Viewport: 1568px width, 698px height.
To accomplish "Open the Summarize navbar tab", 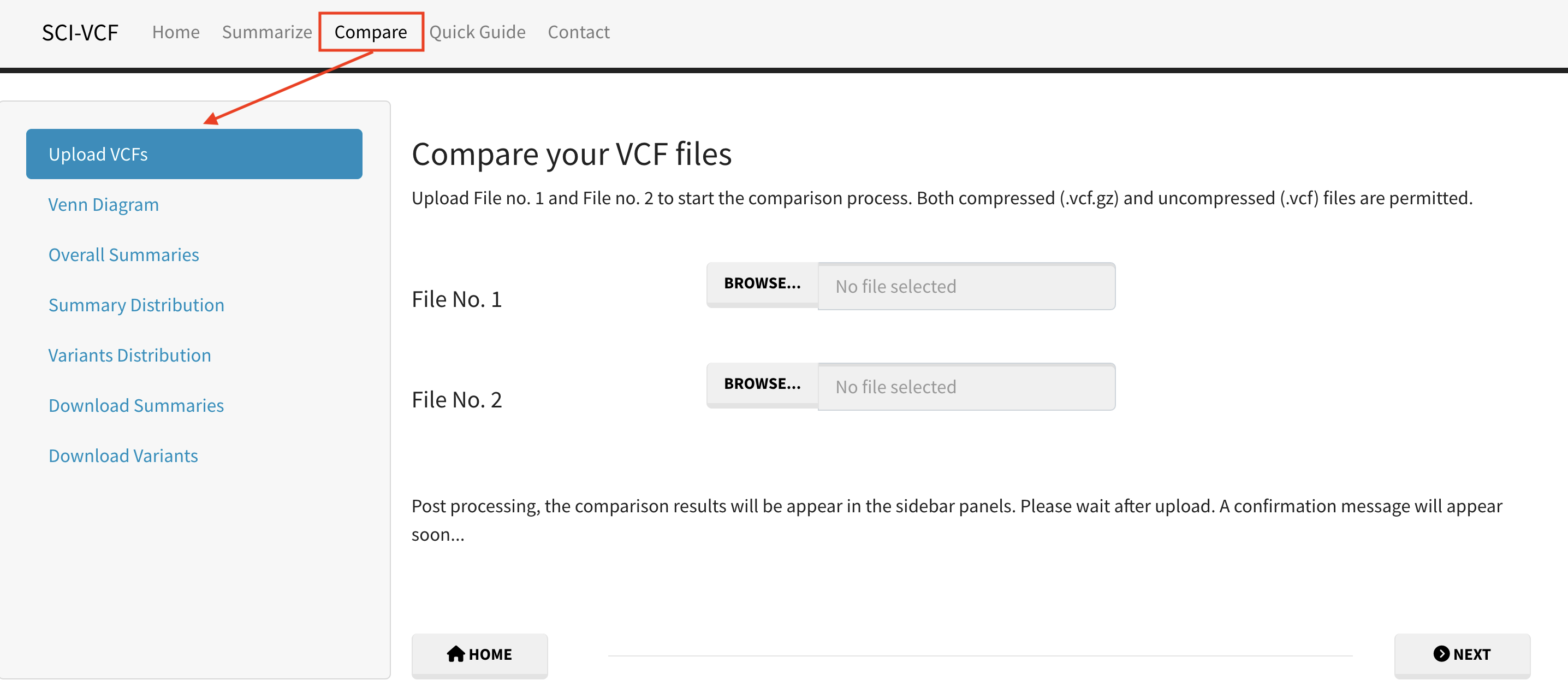I will (266, 32).
